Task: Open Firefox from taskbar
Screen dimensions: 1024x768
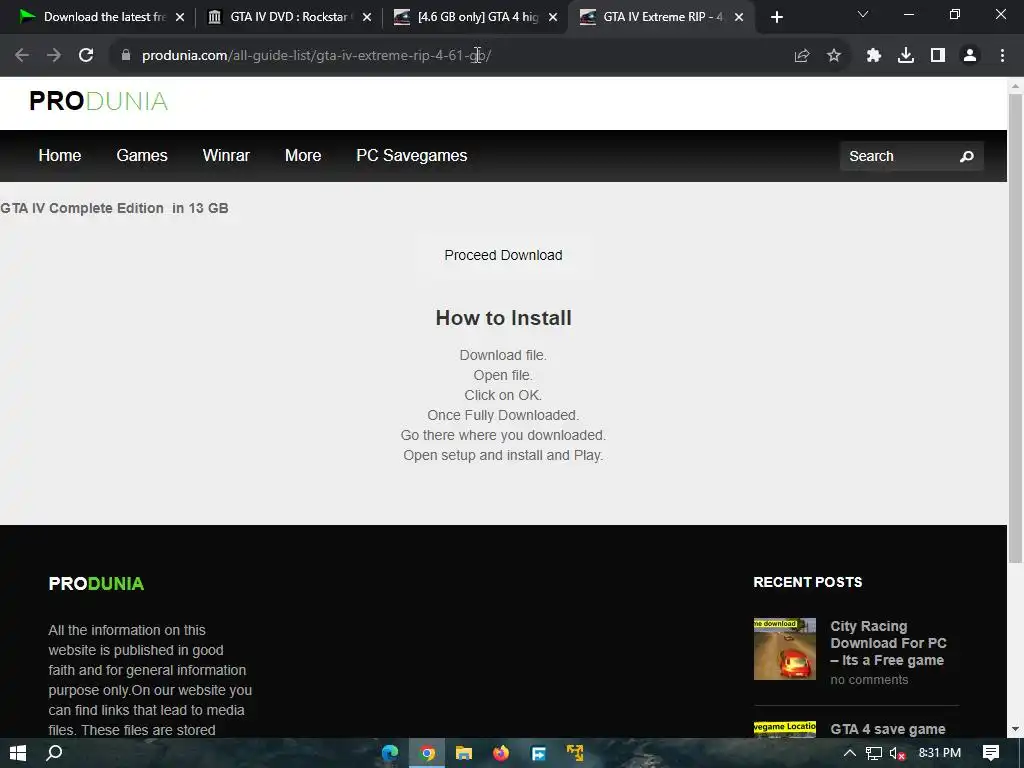Action: tap(501, 754)
